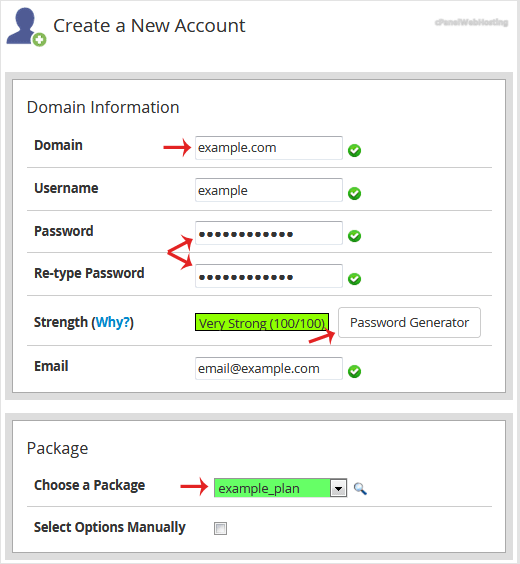This screenshot has height=564, width=520.
Task: Open the Password Generator
Action: coord(409,323)
